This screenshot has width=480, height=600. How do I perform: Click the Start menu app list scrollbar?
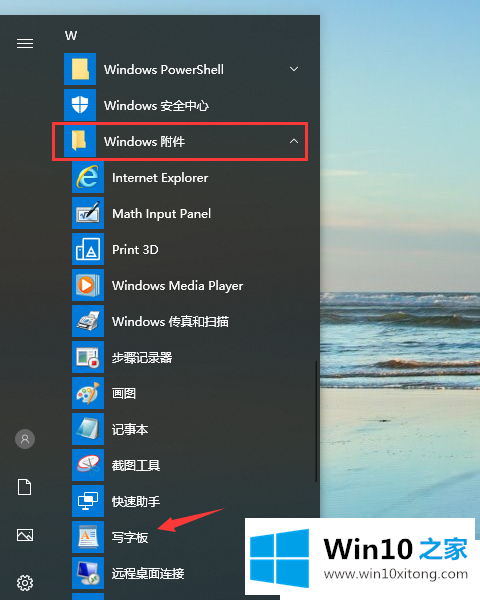316,421
